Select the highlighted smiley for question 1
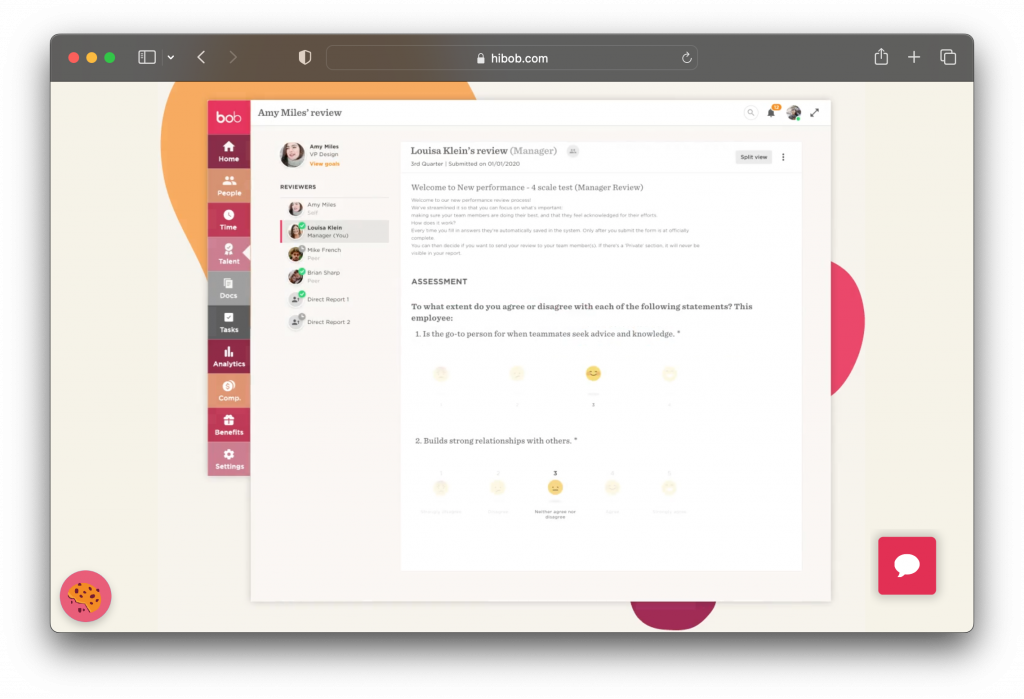1024x699 pixels. point(593,373)
